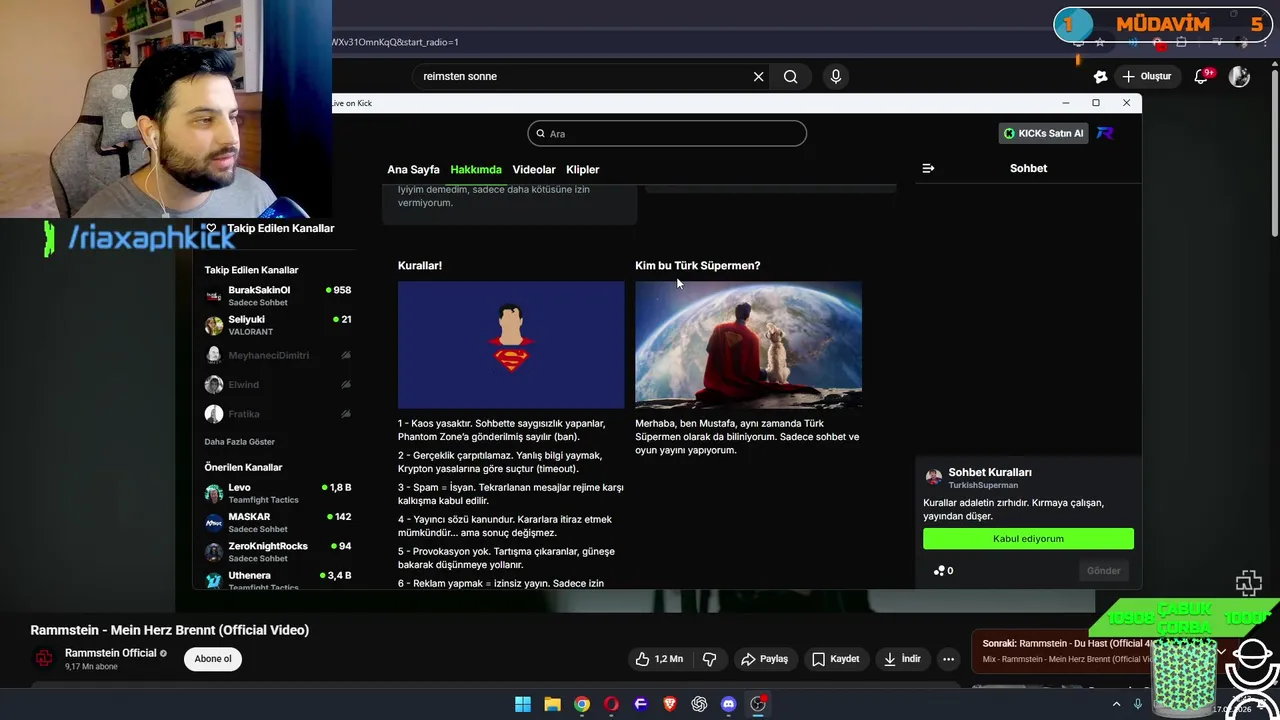Open the YouTube account avatar menu
The width and height of the screenshot is (1280, 720).
click(x=1239, y=76)
